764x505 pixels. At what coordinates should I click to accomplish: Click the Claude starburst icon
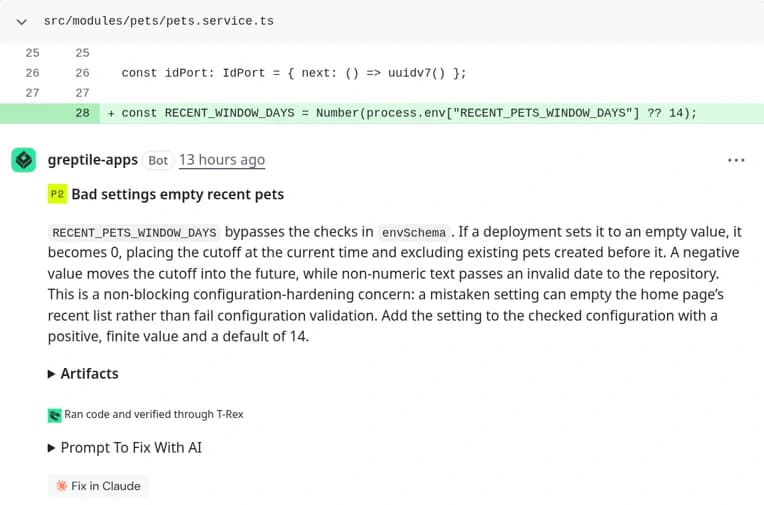click(x=61, y=486)
